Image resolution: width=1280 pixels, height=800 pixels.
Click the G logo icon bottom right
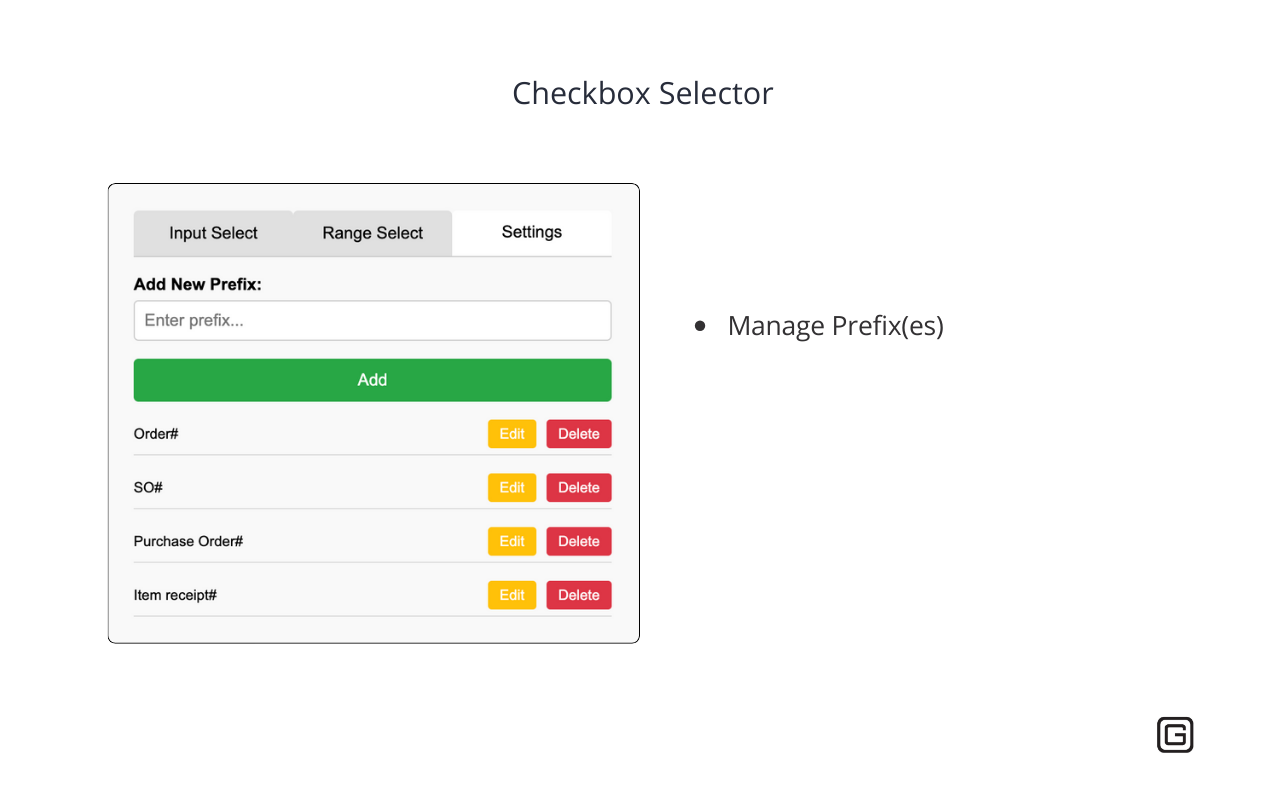point(1175,734)
